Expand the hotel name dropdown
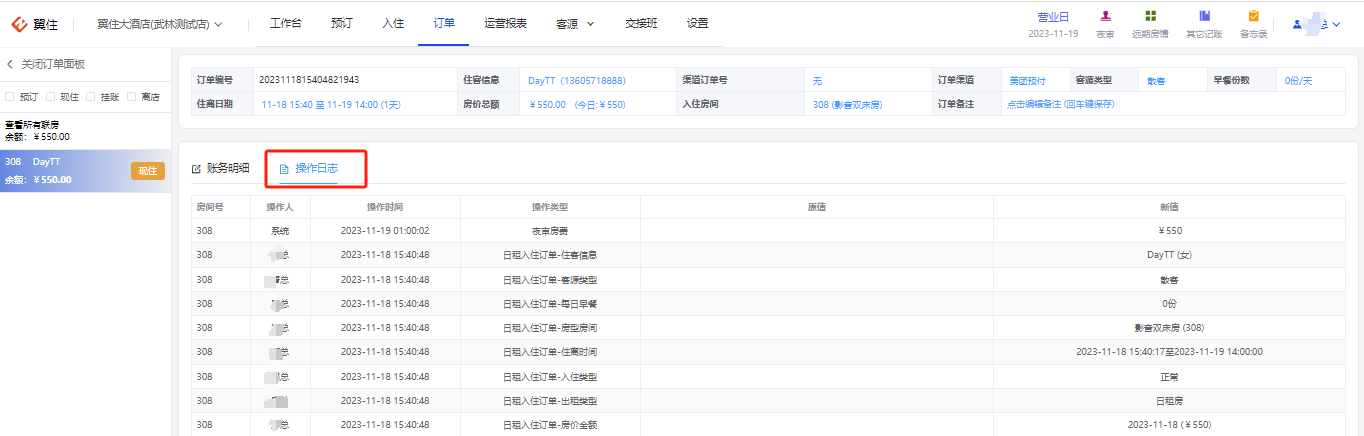Viewport: 1364px width, 436px height. click(219, 23)
